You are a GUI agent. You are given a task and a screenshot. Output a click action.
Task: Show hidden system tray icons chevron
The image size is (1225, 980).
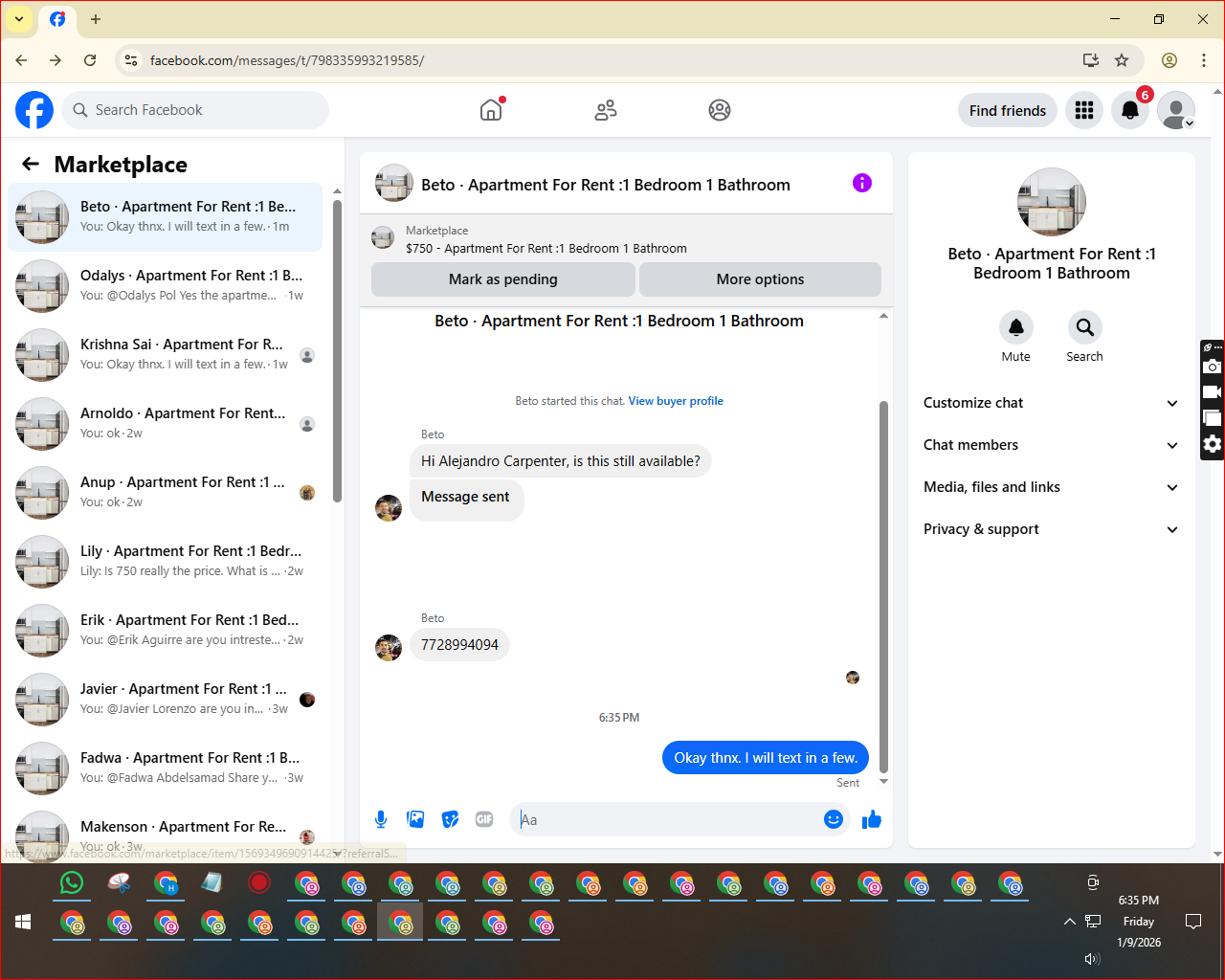[x=1069, y=922]
